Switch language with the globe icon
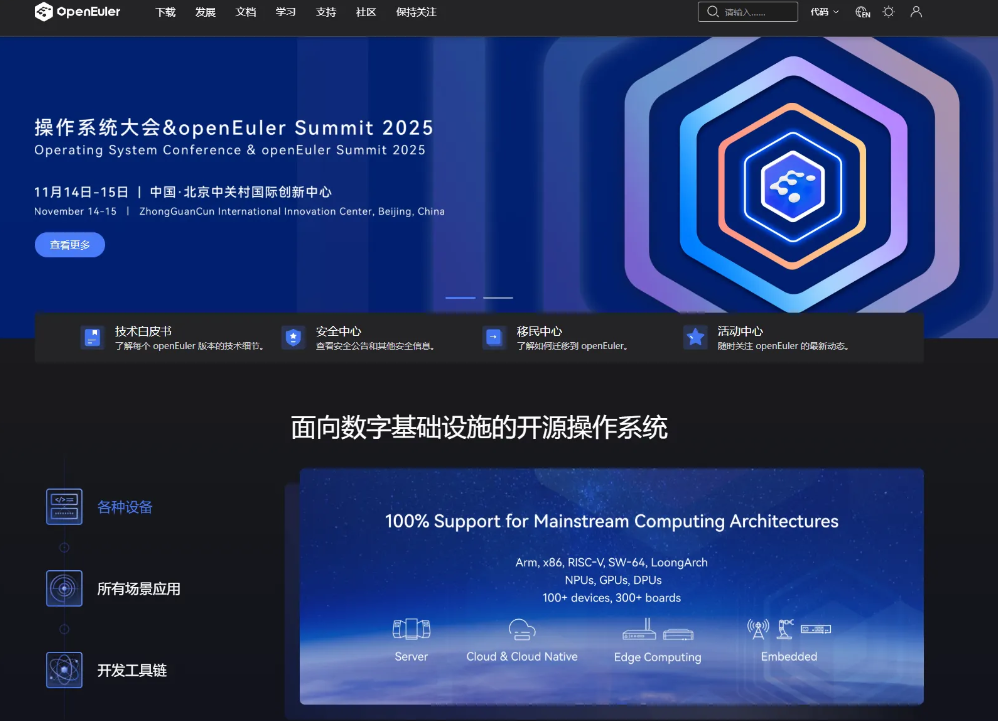The height and width of the screenshot is (721, 998). click(x=862, y=11)
